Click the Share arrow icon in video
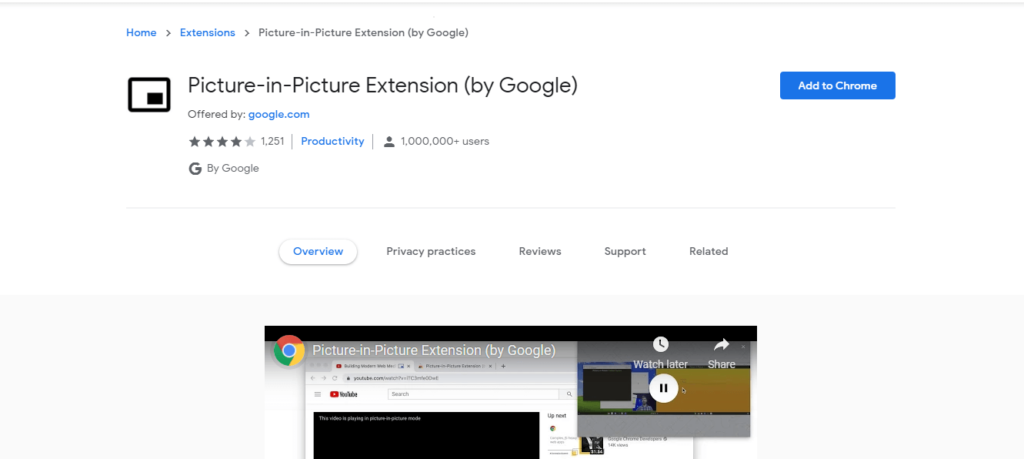This screenshot has height=459, width=1024. click(721, 344)
